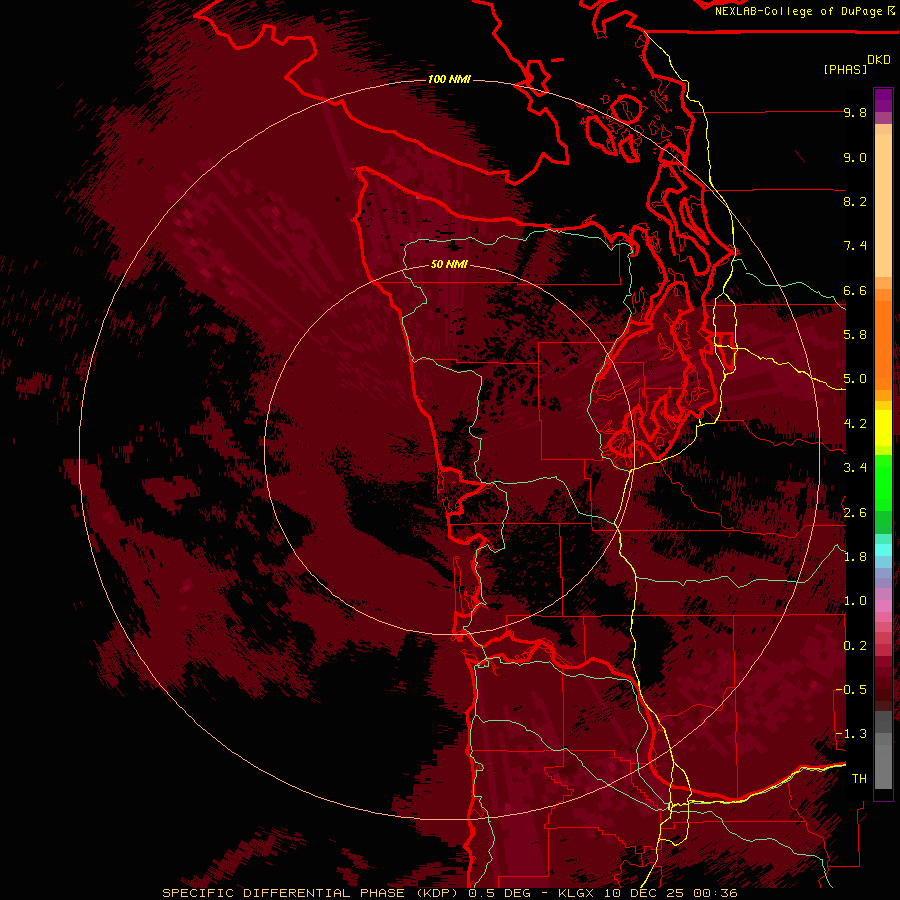Click the 0.2 legend value
900x900 pixels.
(855, 646)
